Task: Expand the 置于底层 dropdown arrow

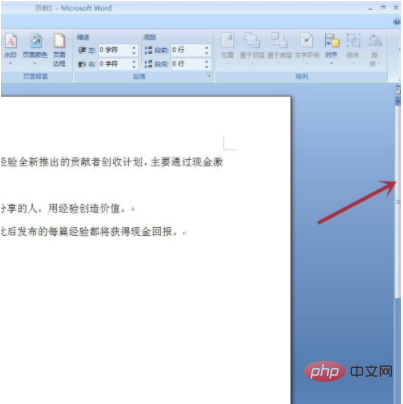Action: [x=279, y=63]
